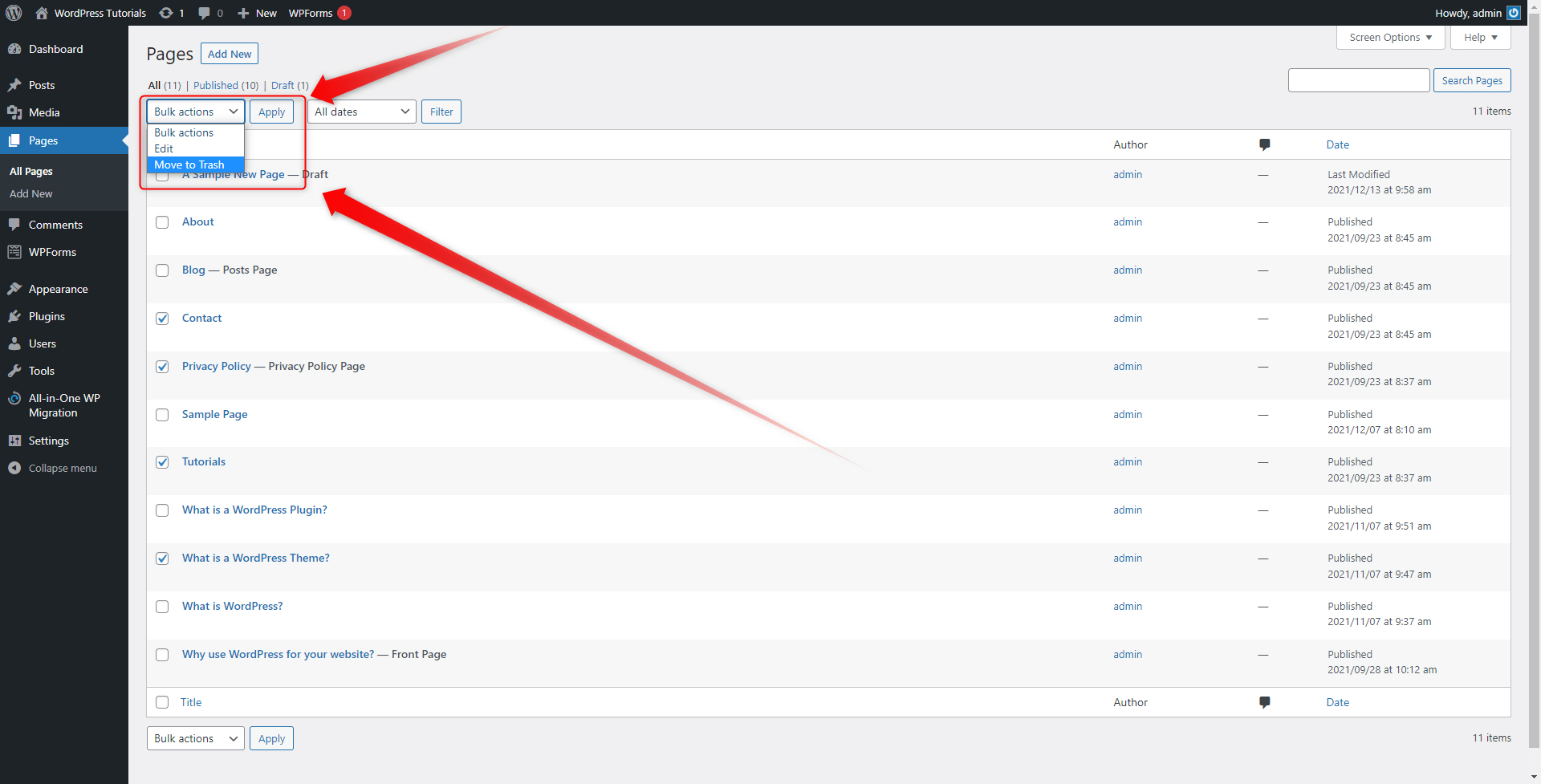Open the bottom Bulk actions dropdown
This screenshot has height=784, width=1541.
[196, 738]
